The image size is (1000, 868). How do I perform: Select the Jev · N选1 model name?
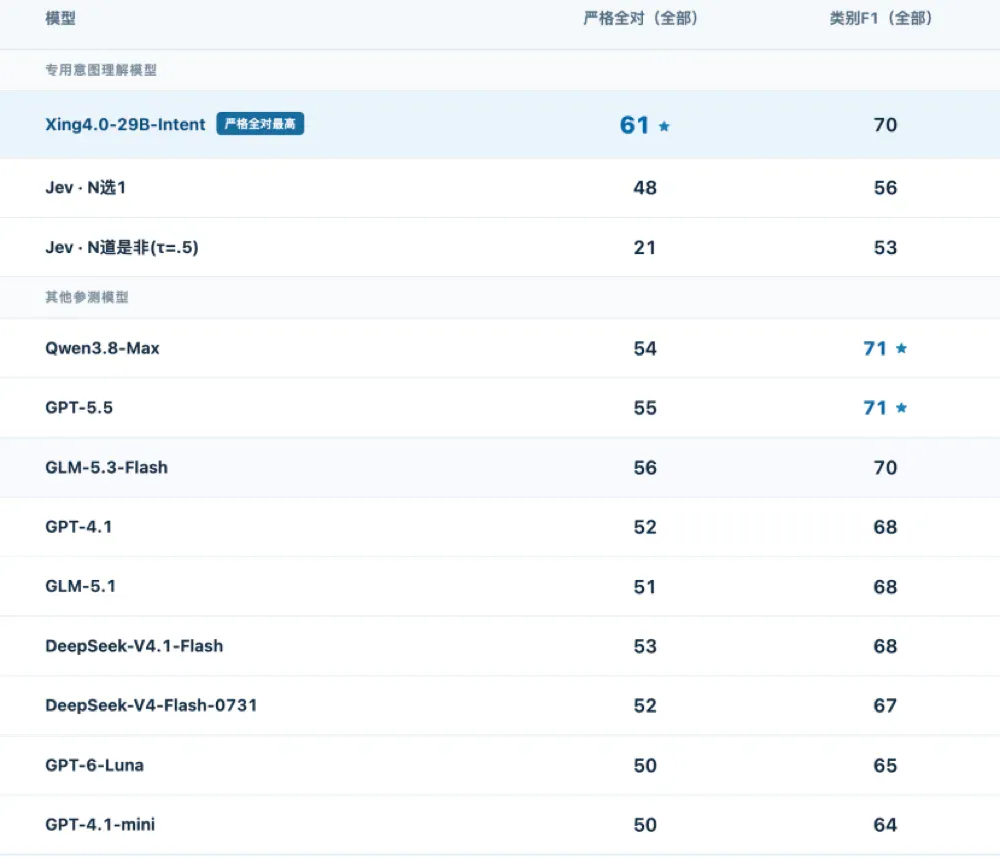pyautogui.click(x=85, y=188)
